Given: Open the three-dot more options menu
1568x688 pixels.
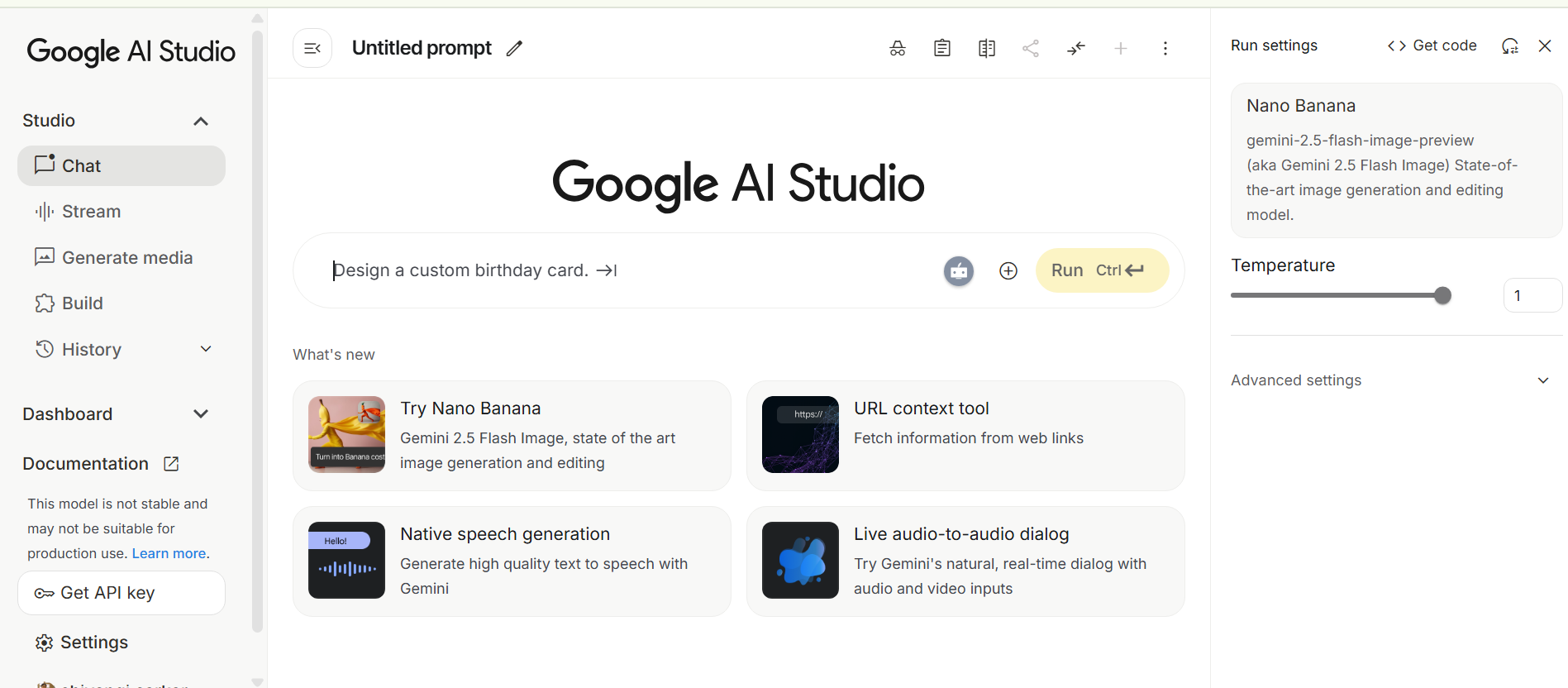Looking at the screenshot, I should [1165, 49].
